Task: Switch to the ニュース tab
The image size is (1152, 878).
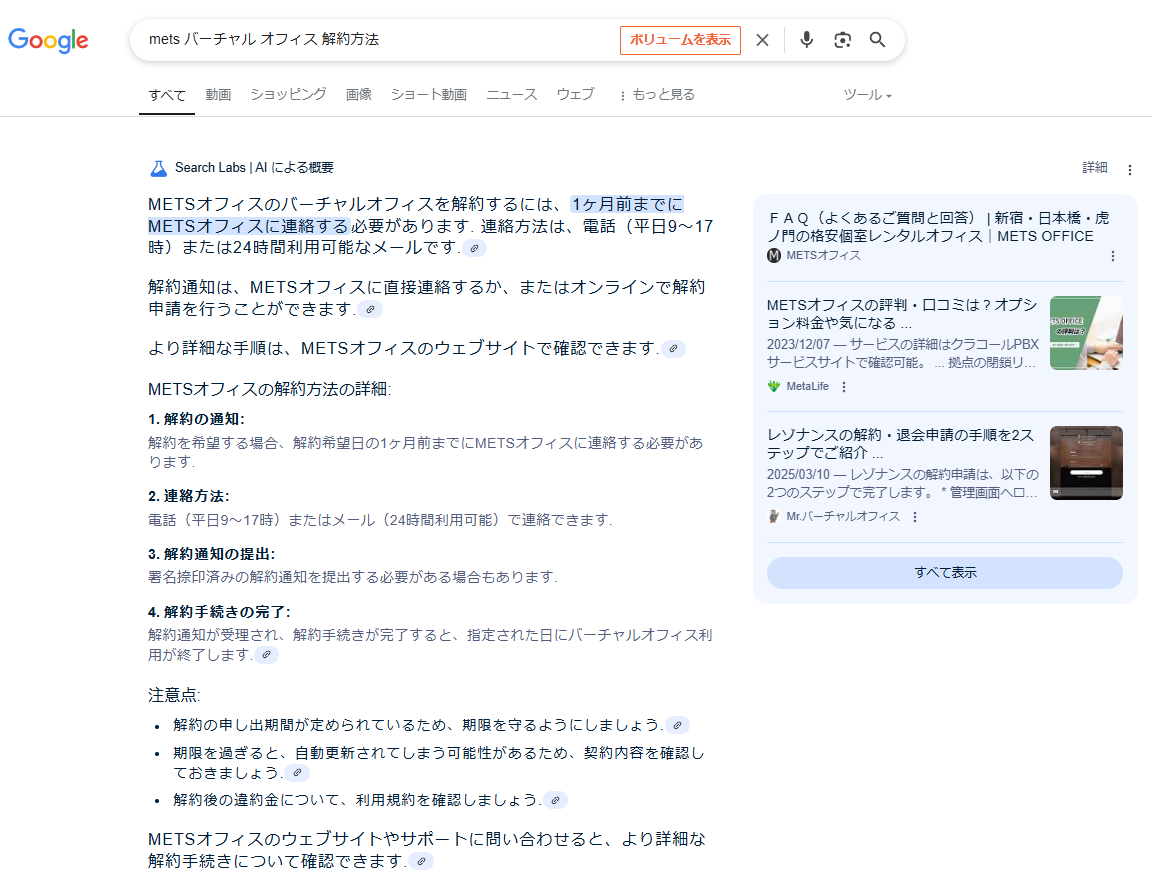Action: coord(511,95)
